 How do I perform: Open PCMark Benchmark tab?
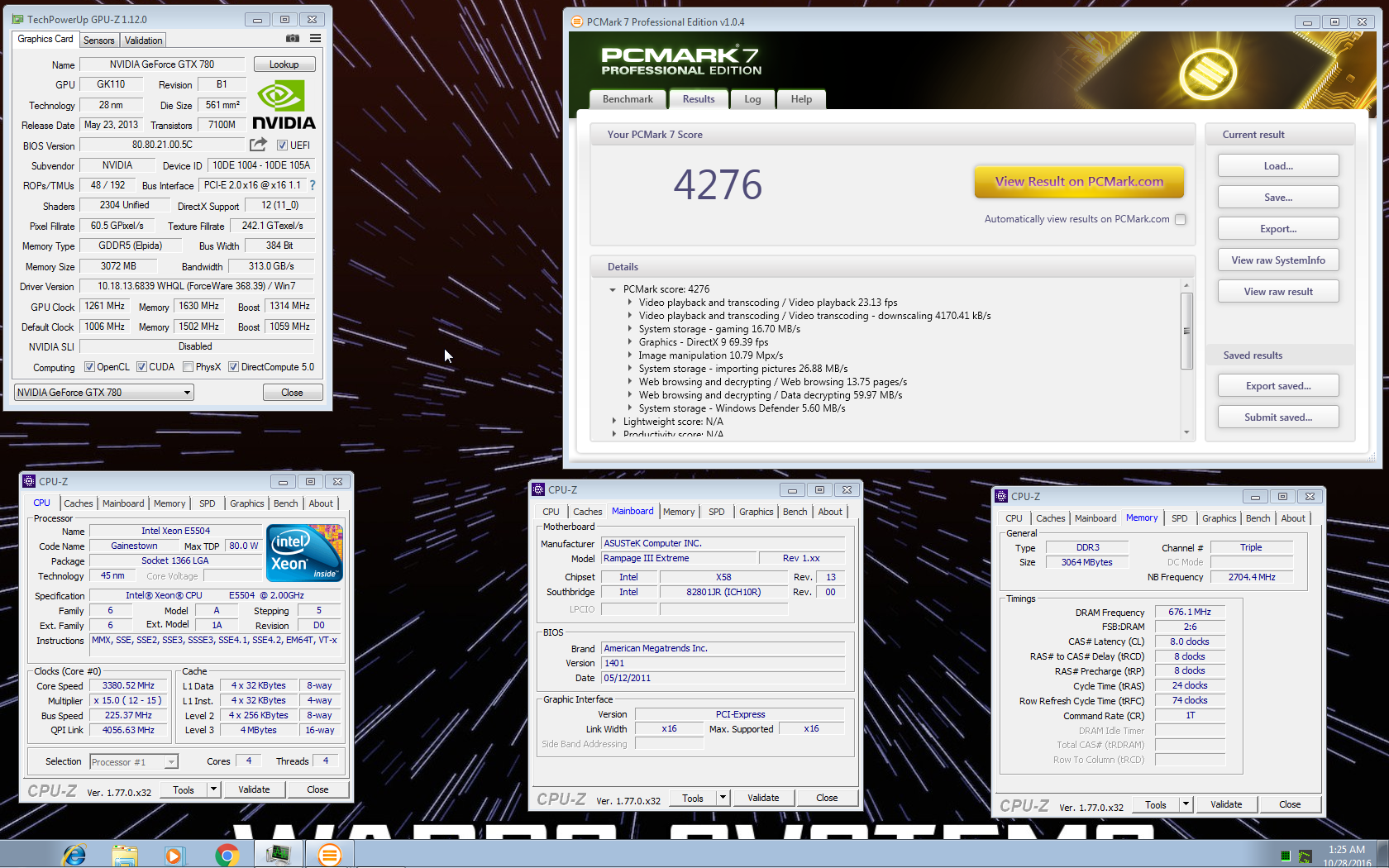[628, 99]
